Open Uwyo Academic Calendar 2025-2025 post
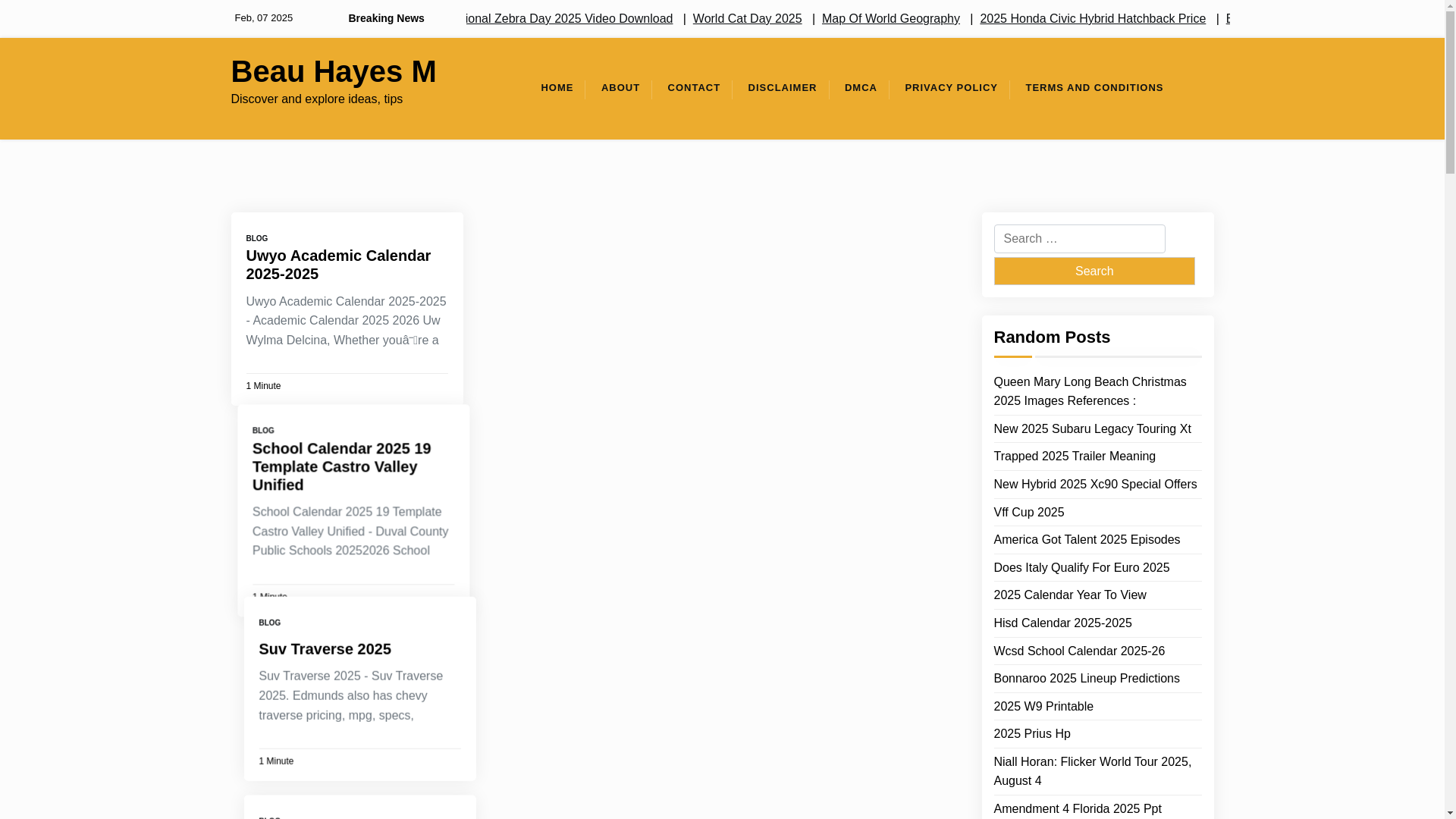This screenshot has height=819, width=1456. click(338, 265)
